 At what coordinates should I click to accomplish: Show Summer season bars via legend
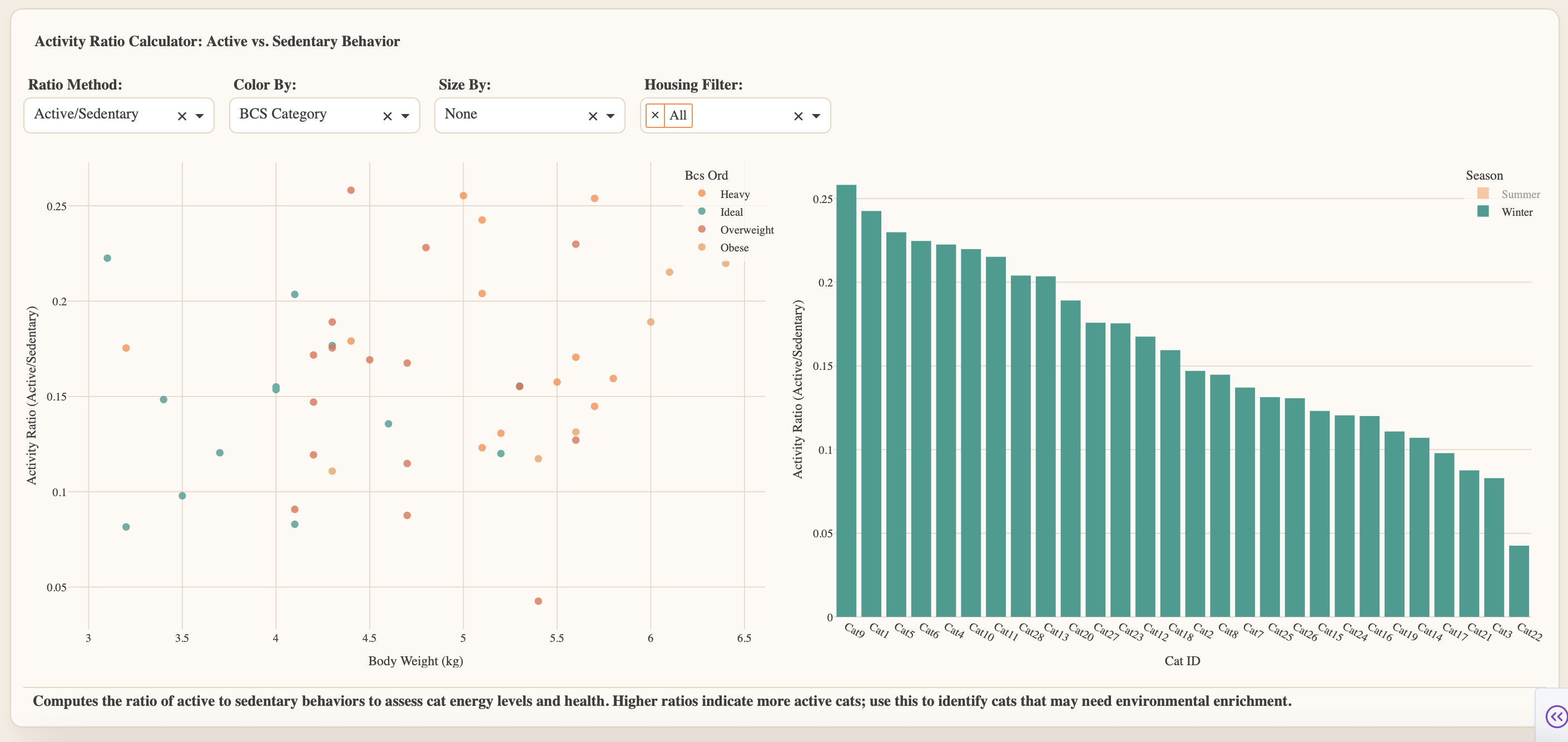(1520, 194)
